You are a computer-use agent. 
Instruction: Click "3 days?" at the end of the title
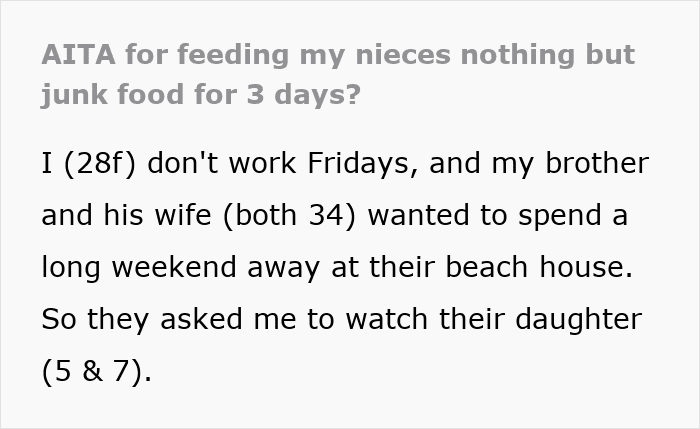[x=303, y=95]
